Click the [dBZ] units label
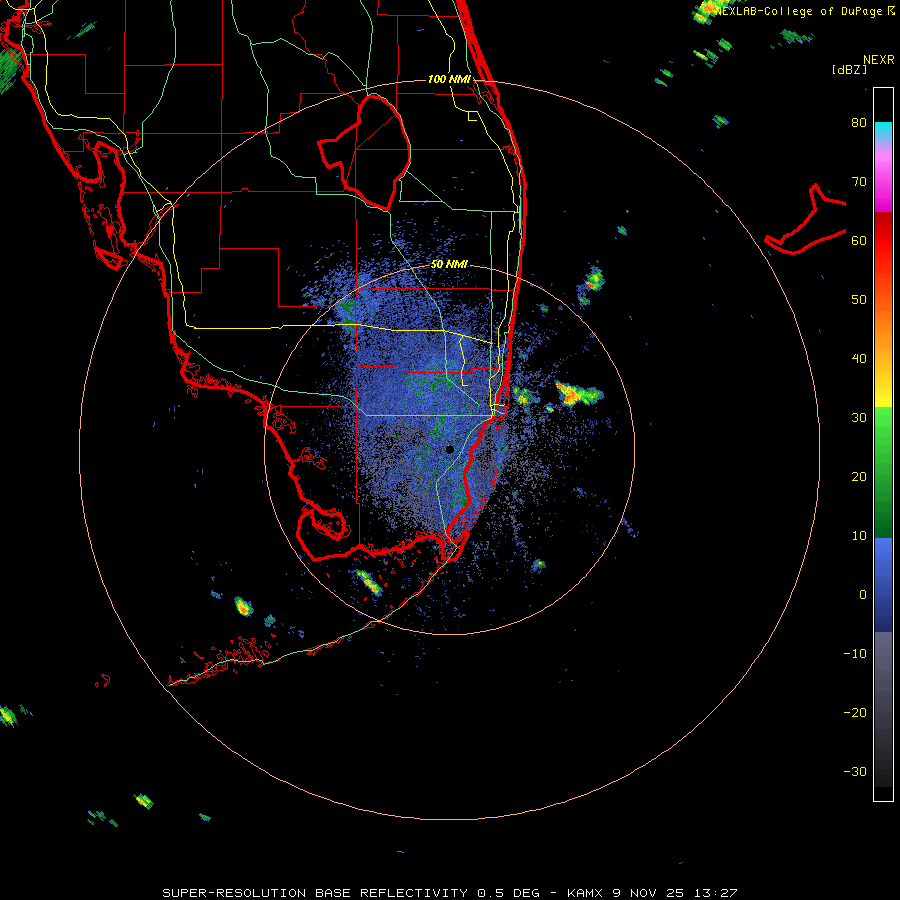 point(849,69)
